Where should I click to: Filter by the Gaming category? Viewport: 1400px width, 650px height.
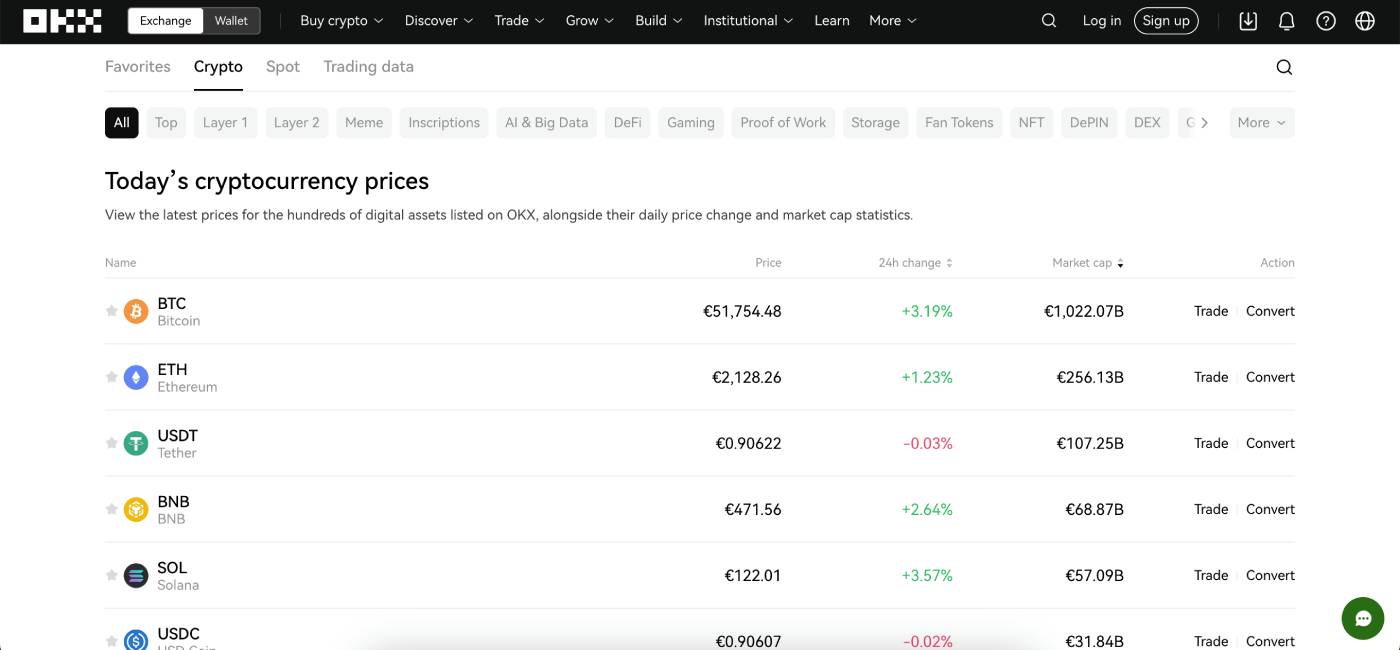[x=691, y=123]
